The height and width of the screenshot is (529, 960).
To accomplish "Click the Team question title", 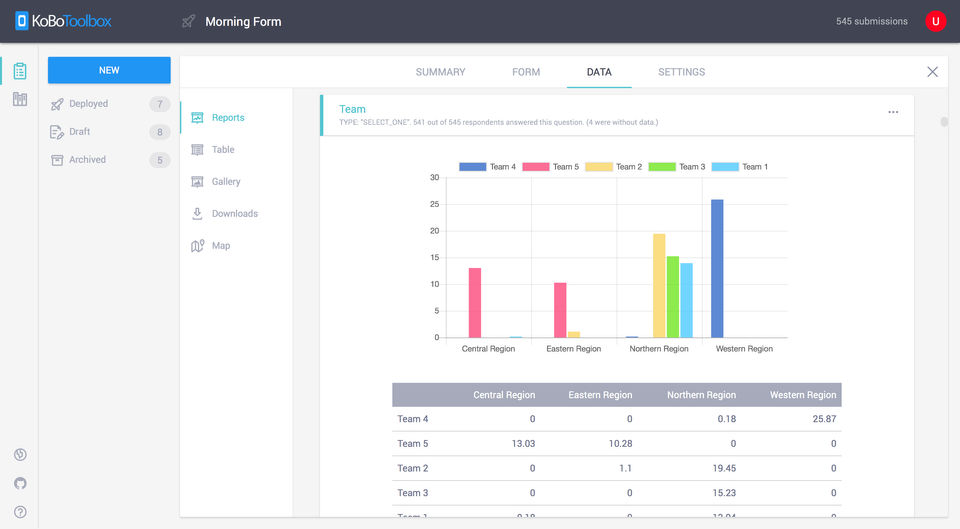I will [x=352, y=109].
